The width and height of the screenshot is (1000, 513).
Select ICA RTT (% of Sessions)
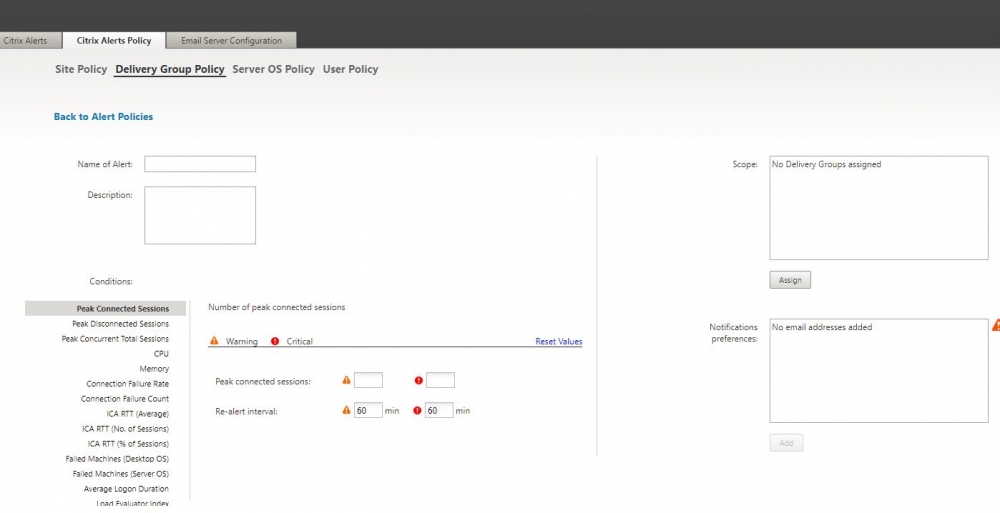click(128, 444)
